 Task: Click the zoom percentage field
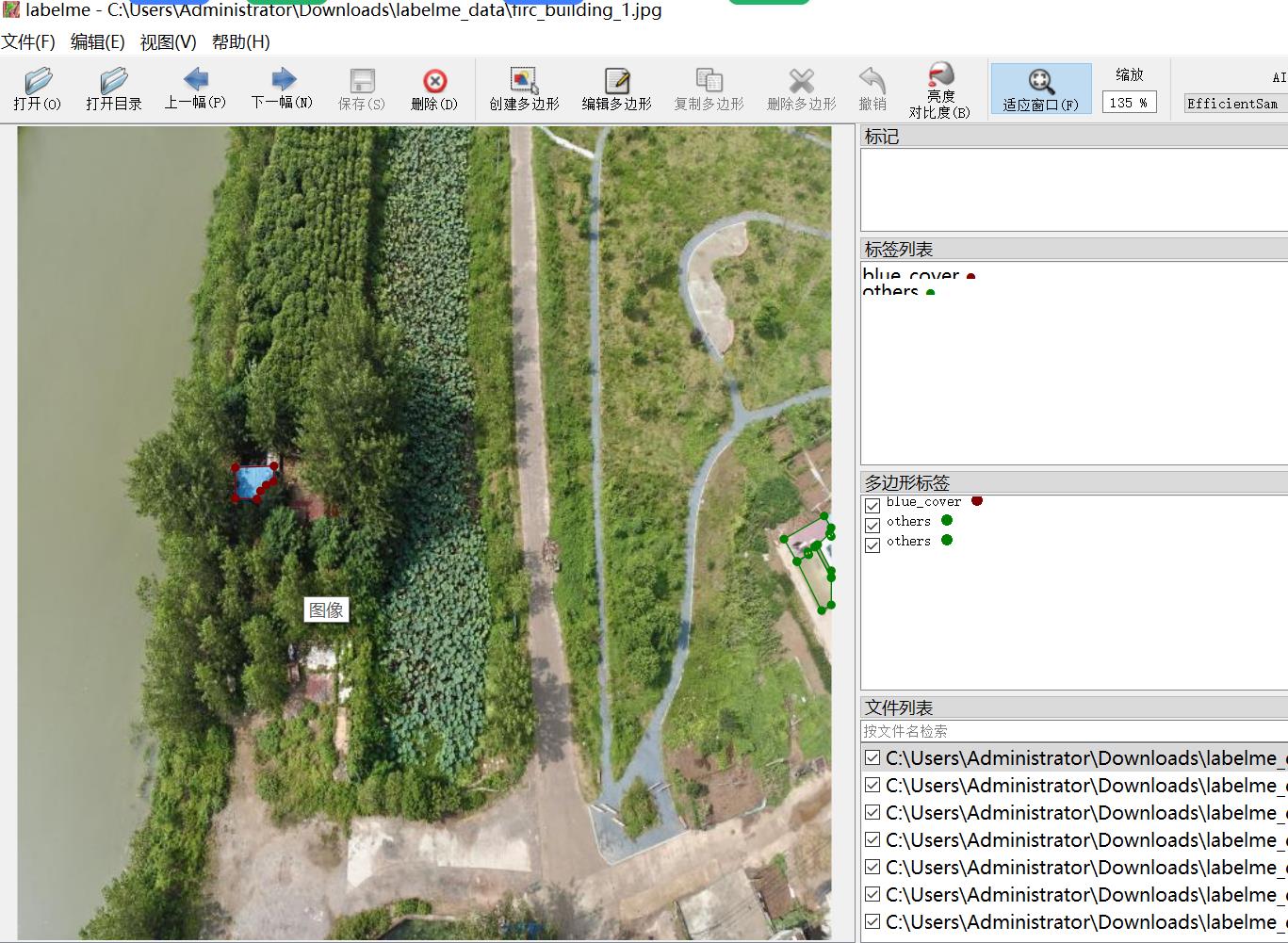(x=1128, y=103)
